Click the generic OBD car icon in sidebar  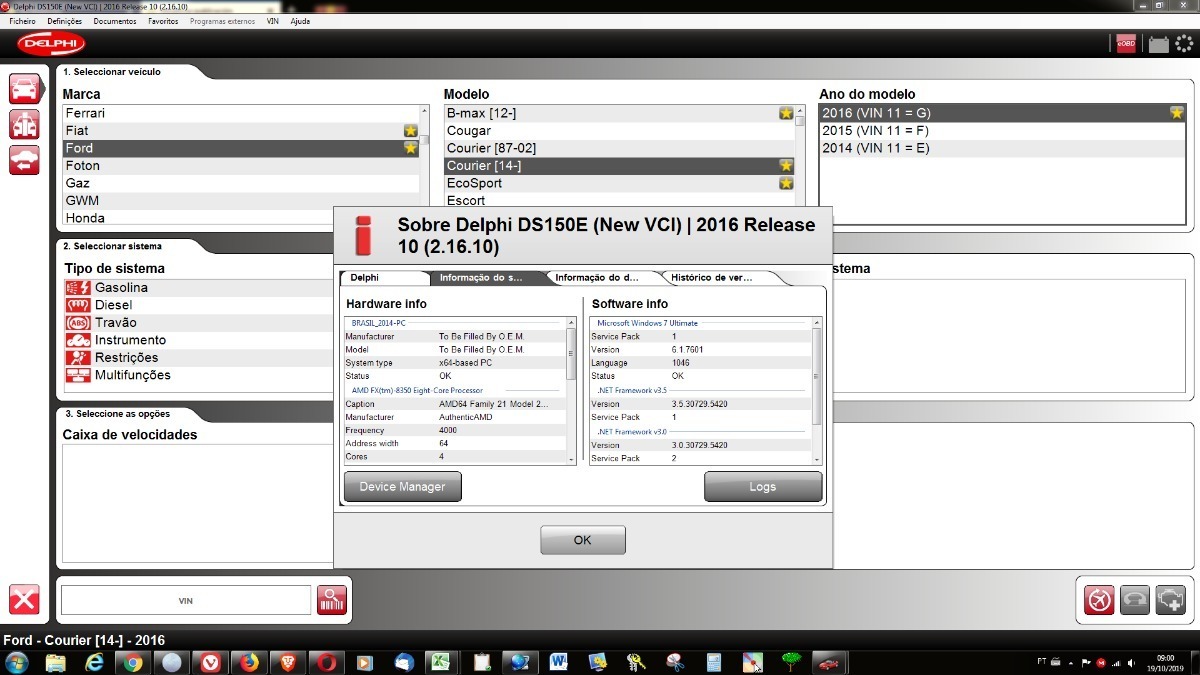[x=24, y=159]
